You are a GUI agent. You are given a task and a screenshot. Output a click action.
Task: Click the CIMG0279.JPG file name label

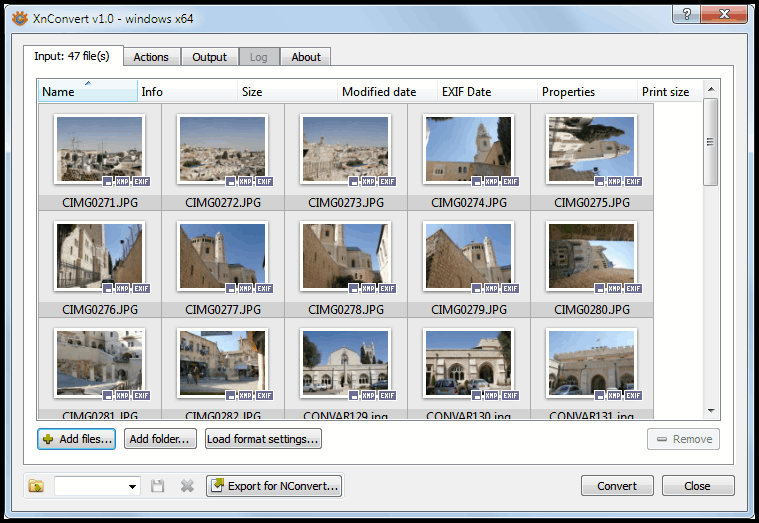pyautogui.click(x=469, y=309)
